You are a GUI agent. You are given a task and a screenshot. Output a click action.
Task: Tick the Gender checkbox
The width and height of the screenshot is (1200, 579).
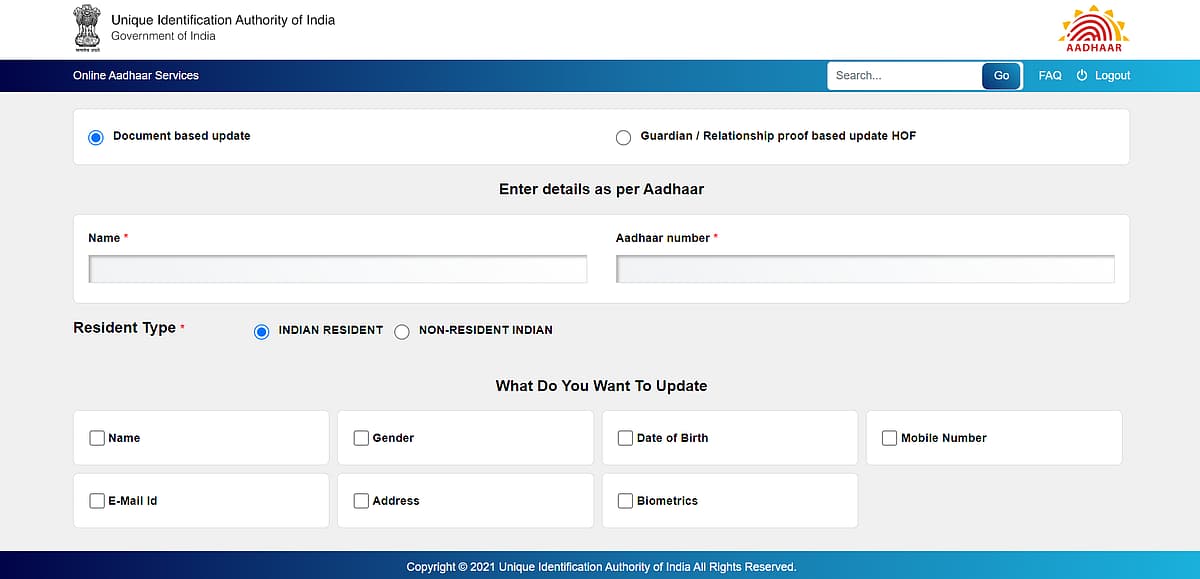[x=361, y=438]
